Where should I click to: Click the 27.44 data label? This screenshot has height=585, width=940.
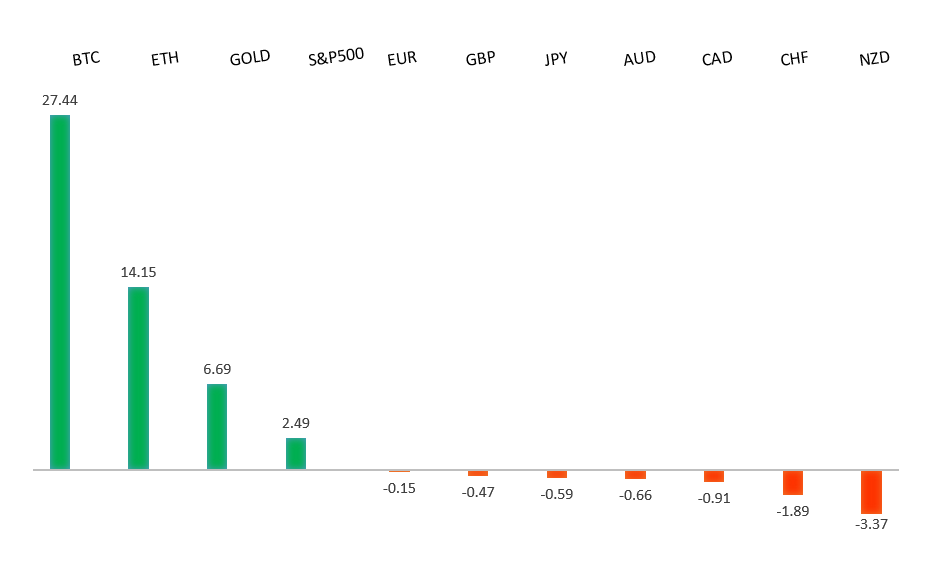click(x=60, y=100)
